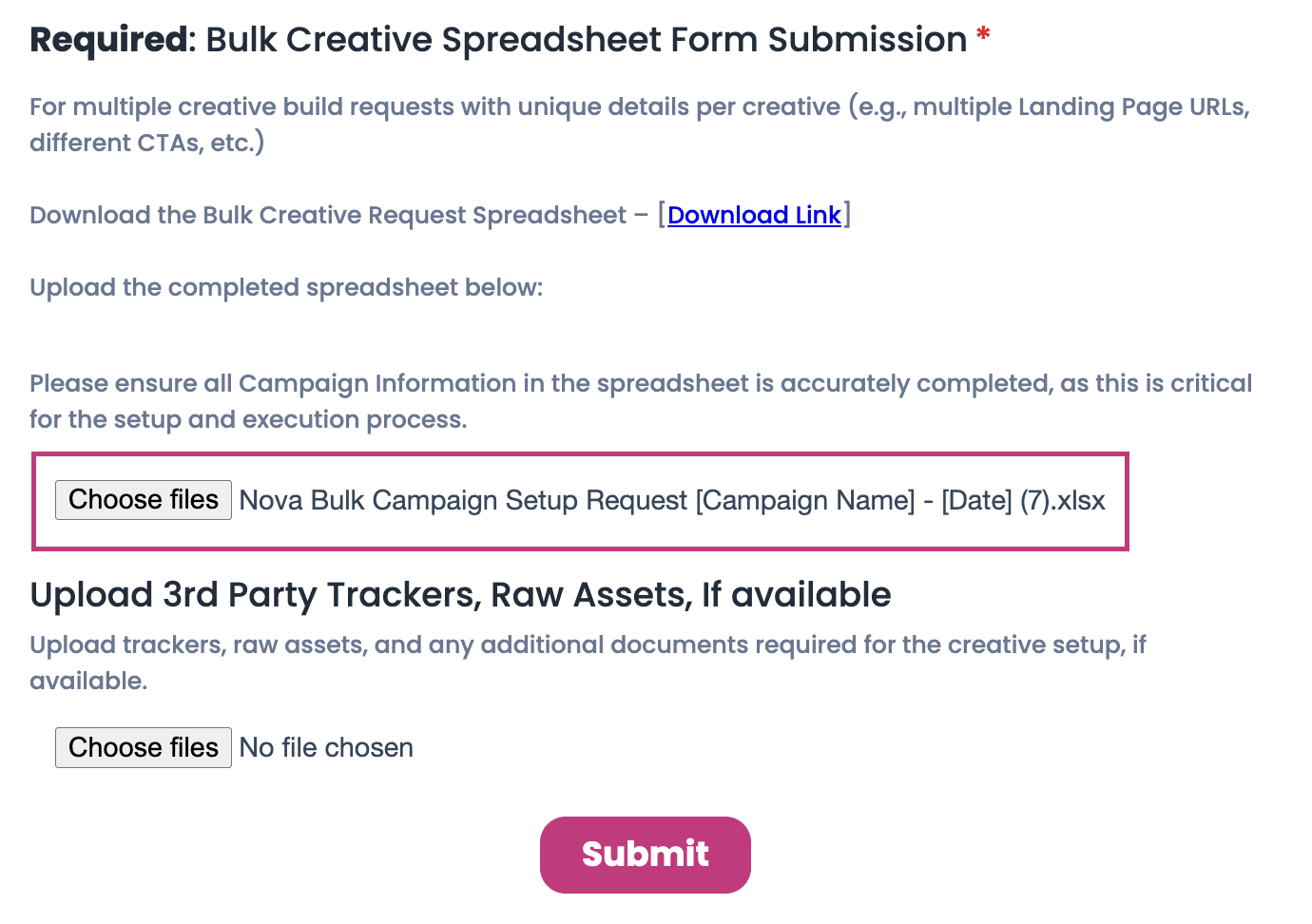Click the opening bracket before Download Link
Image resolution: width=1312 pixels, height=924 pixels.
[662, 216]
